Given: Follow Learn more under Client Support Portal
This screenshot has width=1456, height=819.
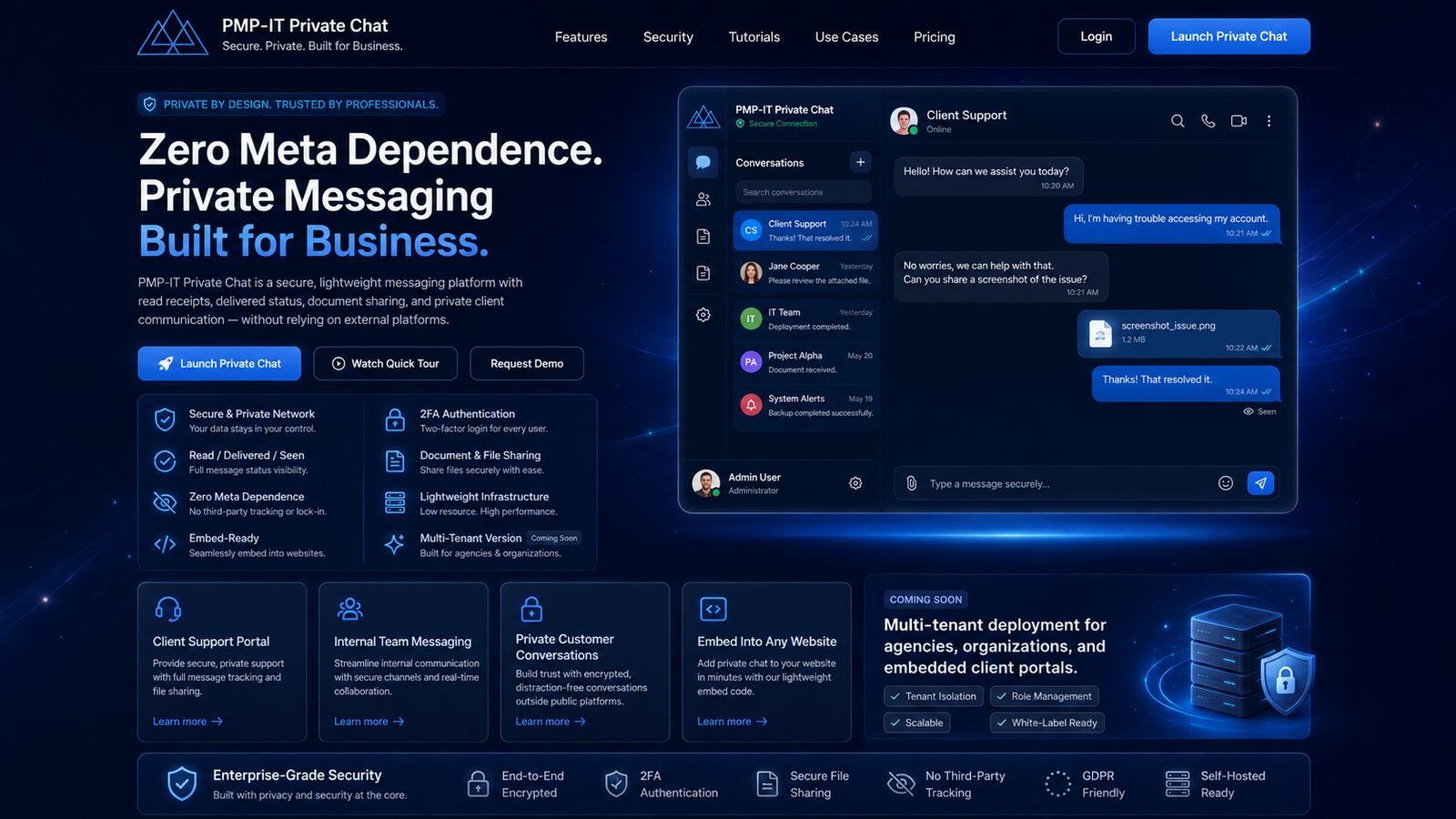Looking at the screenshot, I should pos(187,722).
